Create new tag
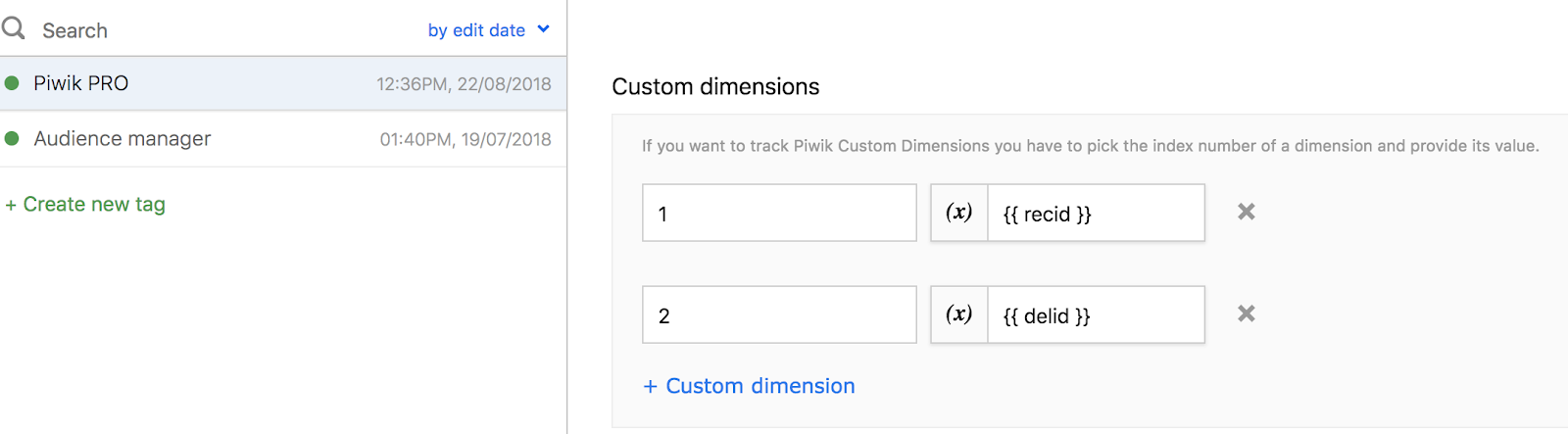This screenshot has width=1568, height=434. pyautogui.click(x=85, y=204)
